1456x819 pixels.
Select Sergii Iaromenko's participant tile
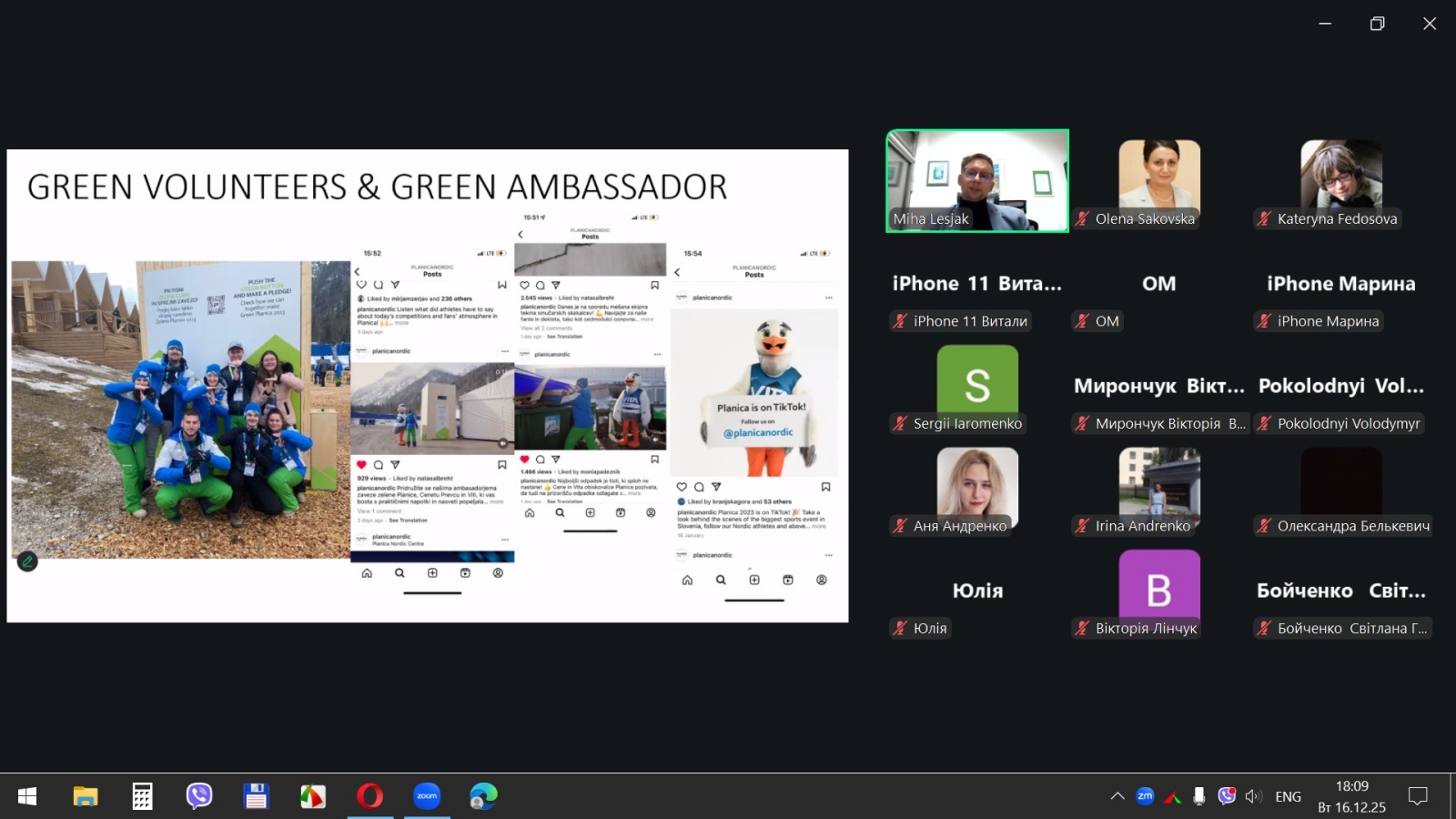(977, 387)
